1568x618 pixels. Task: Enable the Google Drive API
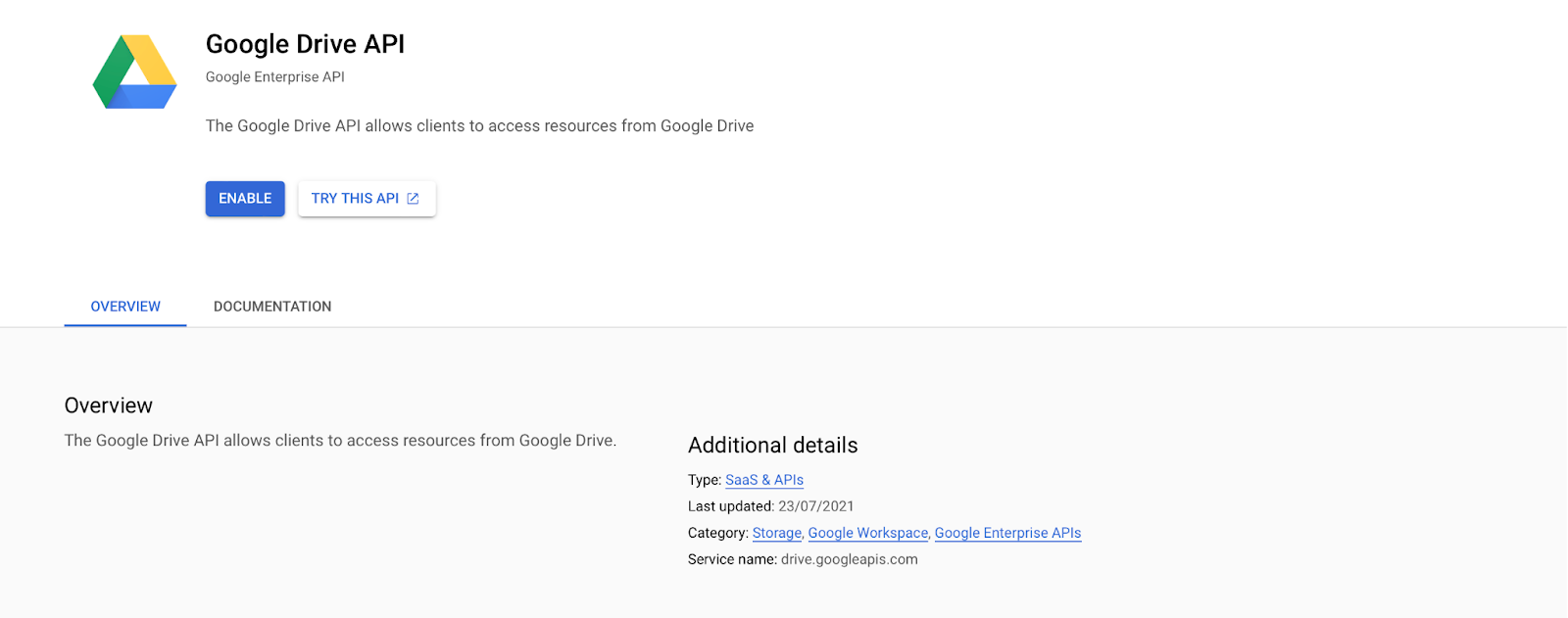(245, 199)
